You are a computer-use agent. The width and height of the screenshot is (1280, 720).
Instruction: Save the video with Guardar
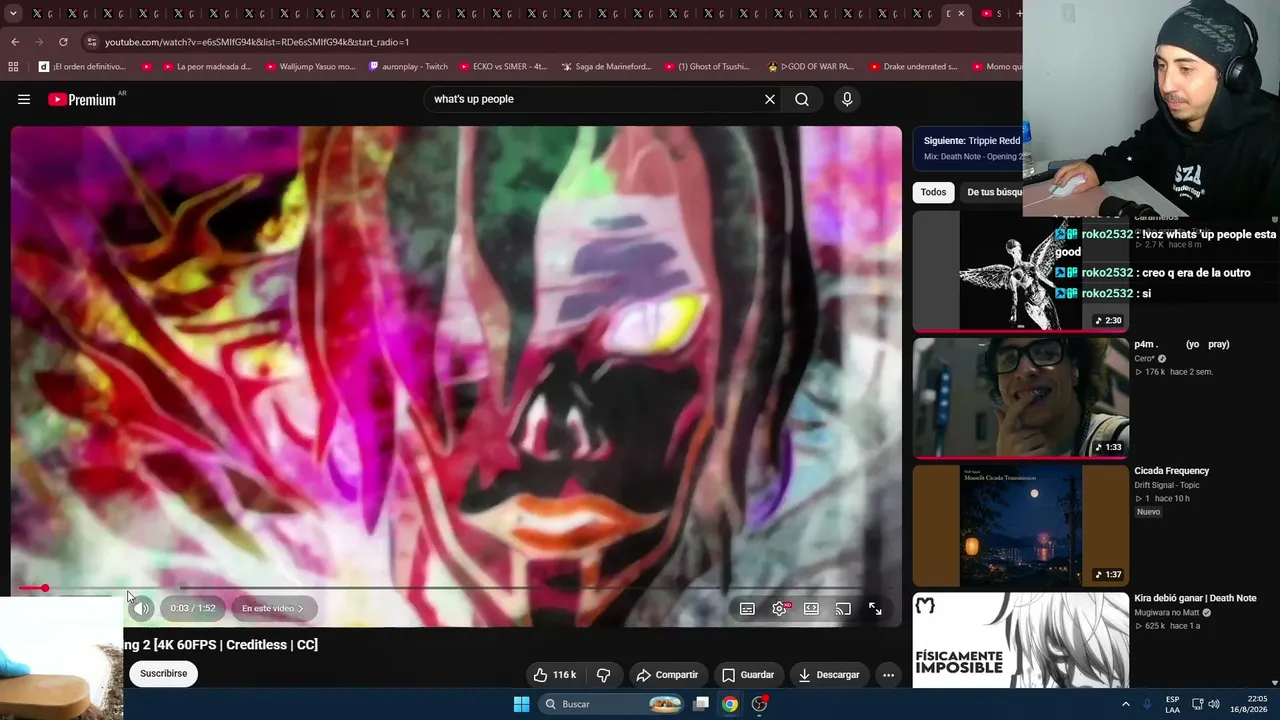748,675
